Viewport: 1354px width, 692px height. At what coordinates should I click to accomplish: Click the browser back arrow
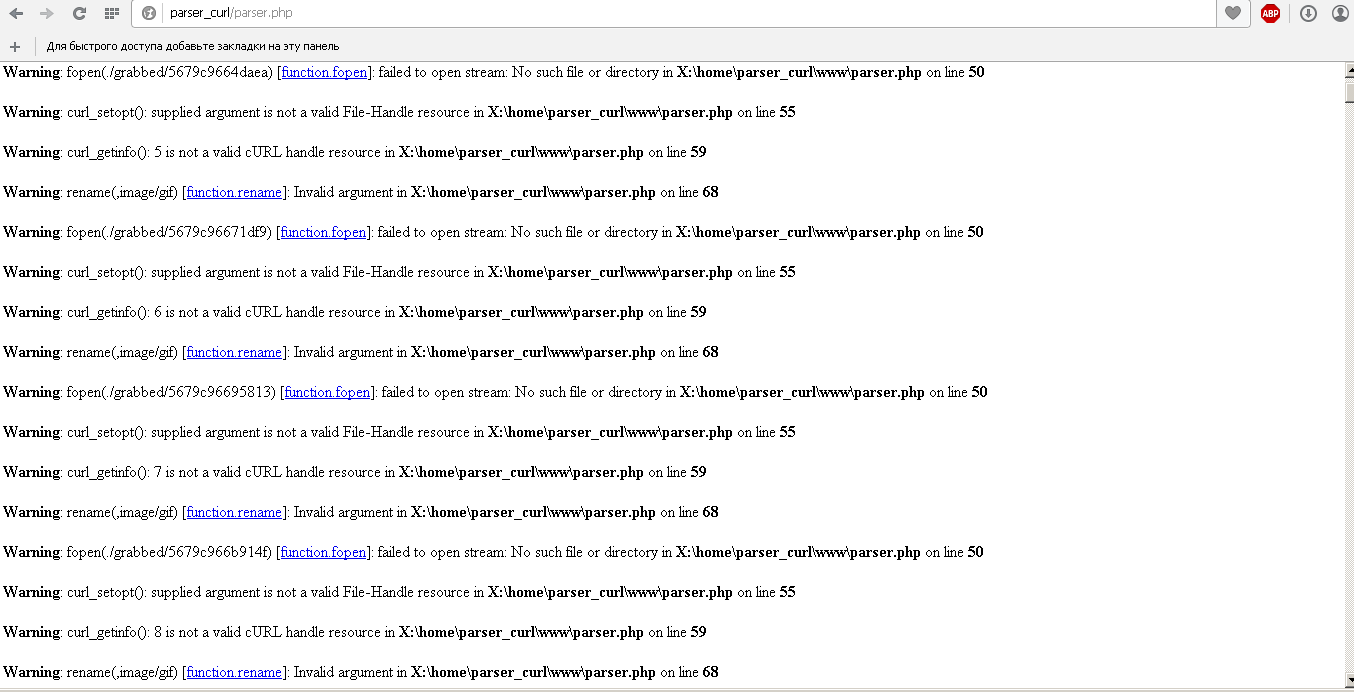pyautogui.click(x=16, y=13)
